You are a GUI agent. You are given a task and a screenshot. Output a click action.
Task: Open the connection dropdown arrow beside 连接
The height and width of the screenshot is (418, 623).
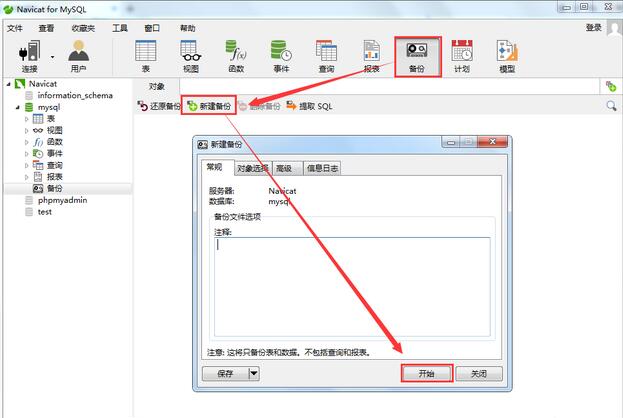pos(52,57)
